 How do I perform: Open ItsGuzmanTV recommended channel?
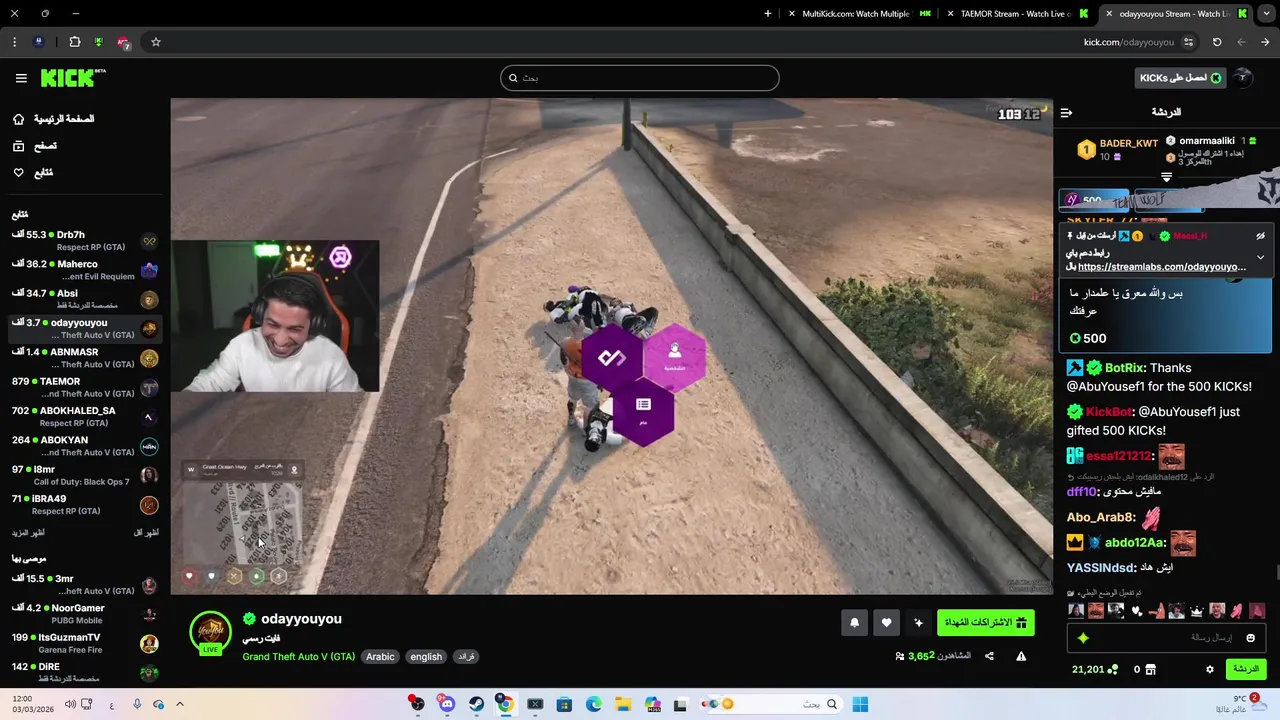tap(85, 643)
